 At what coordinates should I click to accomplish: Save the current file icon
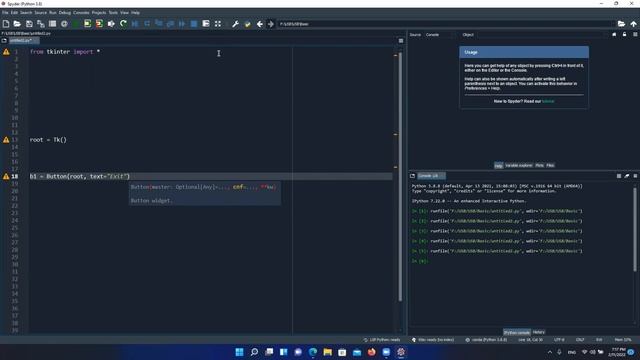pos(29,24)
